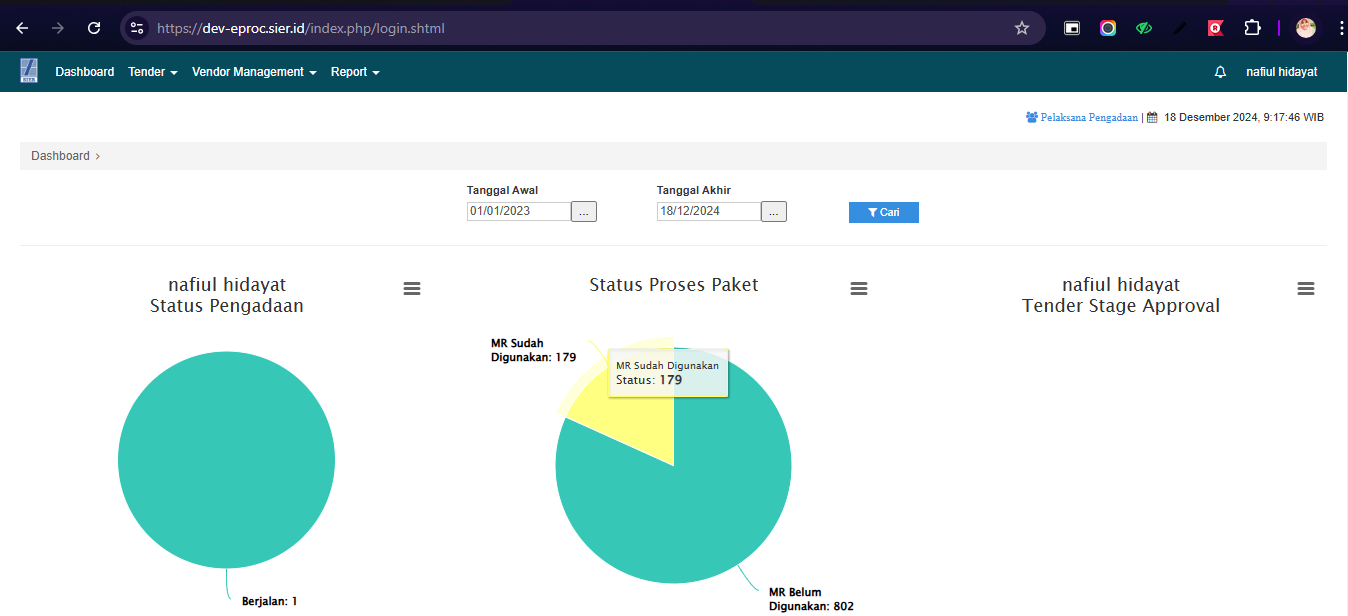Click the site information icon in address bar

[138, 28]
